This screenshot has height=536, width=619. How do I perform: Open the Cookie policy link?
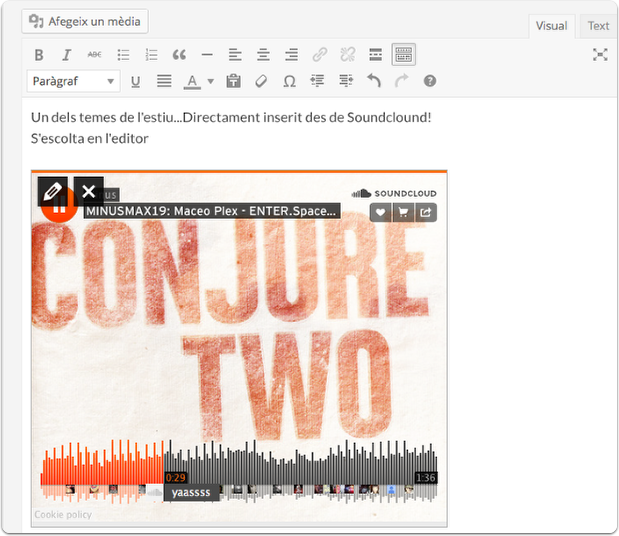(63, 515)
